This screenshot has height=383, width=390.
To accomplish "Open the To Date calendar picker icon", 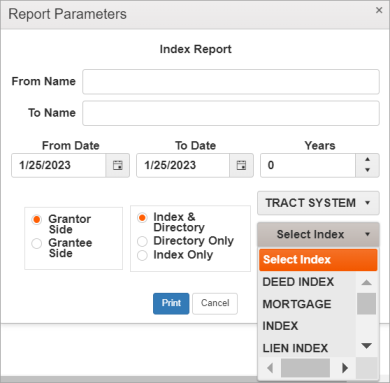I will pos(241,165).
